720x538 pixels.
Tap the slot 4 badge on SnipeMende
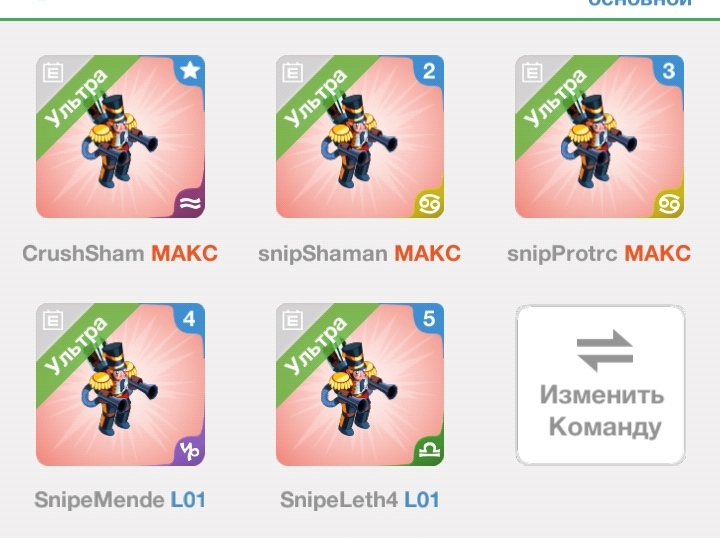tap(190, 319)
